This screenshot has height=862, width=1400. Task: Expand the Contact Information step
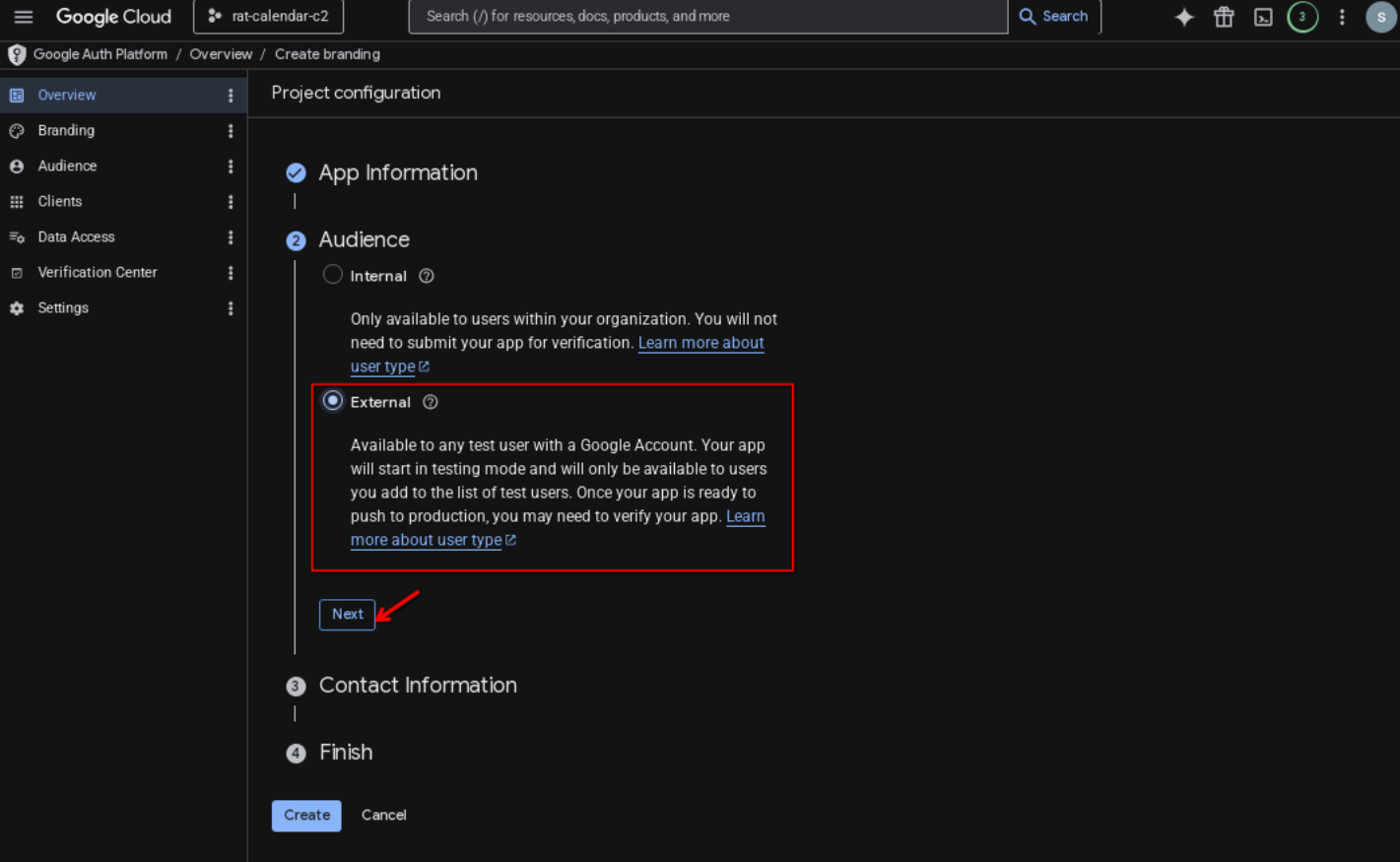418,686
